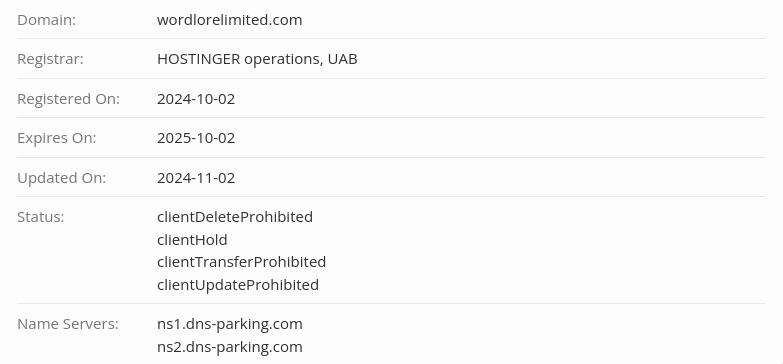The width and height of the screenshot is (783, 364).
Task: Click the Status: label
Action: [x=41, y=217]
